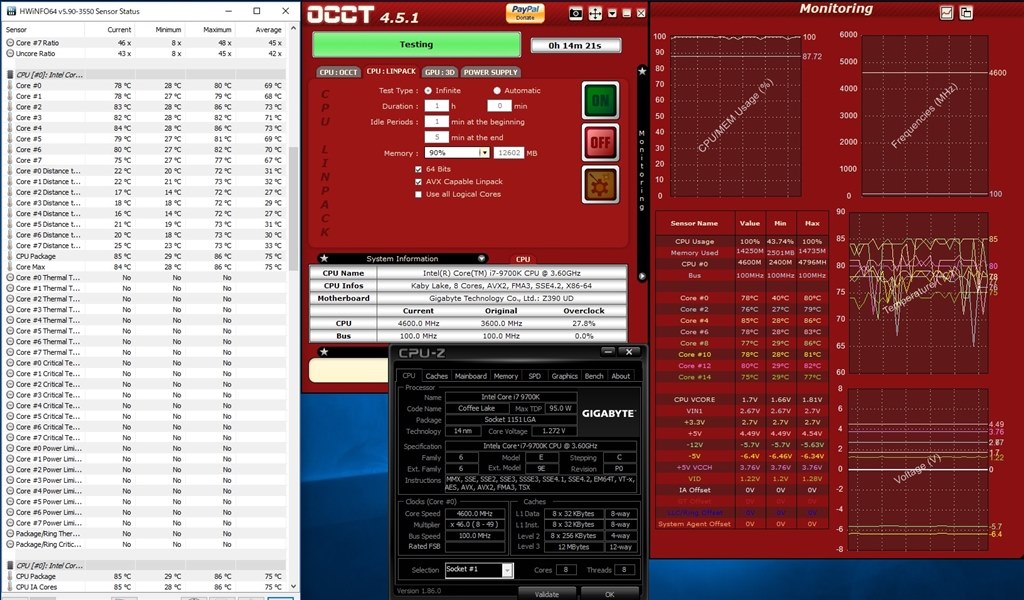Expand the System Information dropdown arrow
The image size is (1024, 600).
point(481,259)
